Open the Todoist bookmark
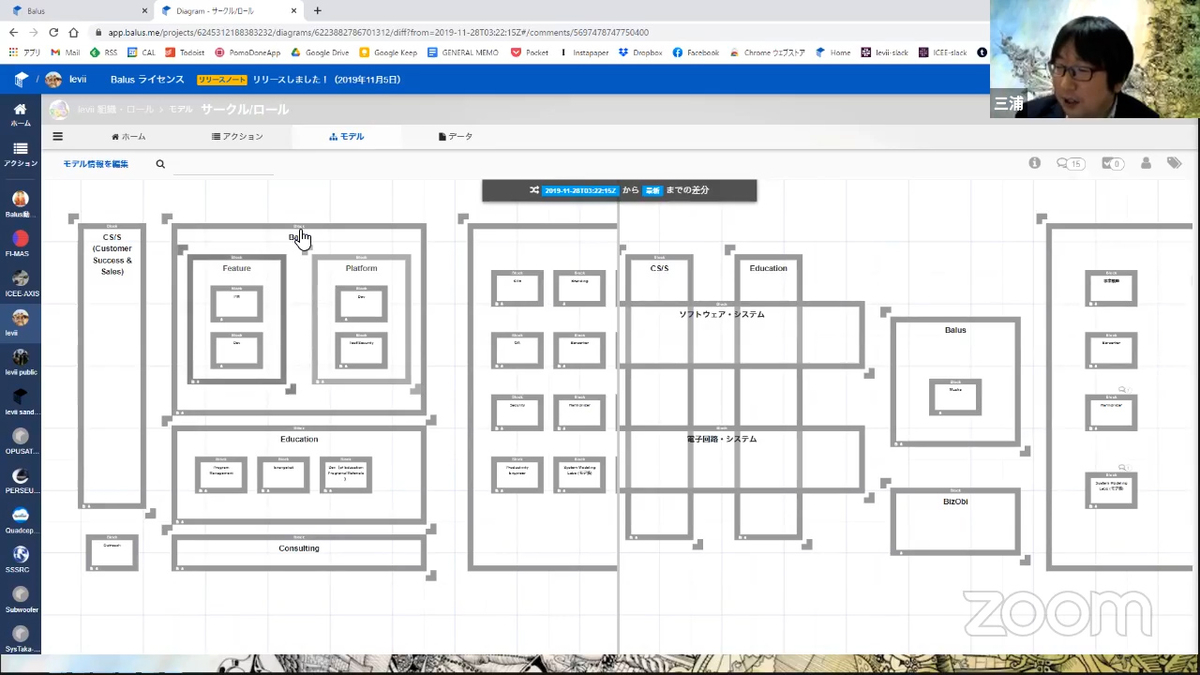Image resolution: width=1200 pixels, height=675 pixels. (185, 52)
